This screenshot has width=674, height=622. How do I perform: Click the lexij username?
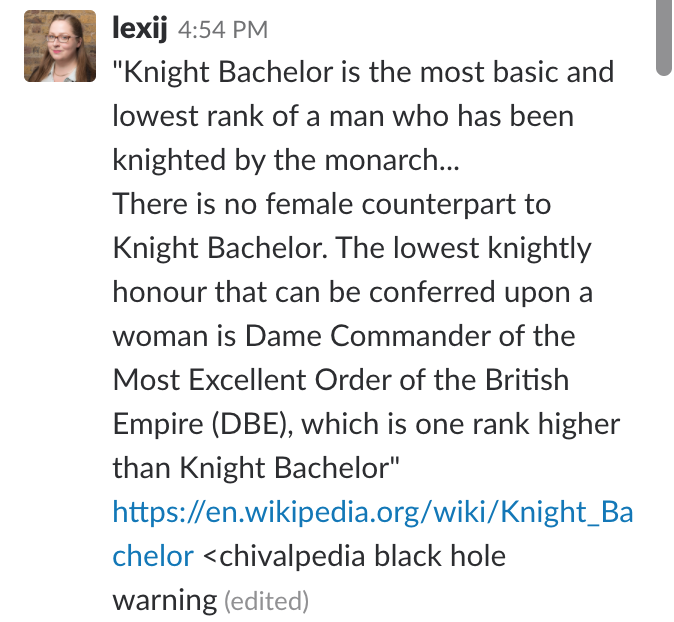click(140, 29)
